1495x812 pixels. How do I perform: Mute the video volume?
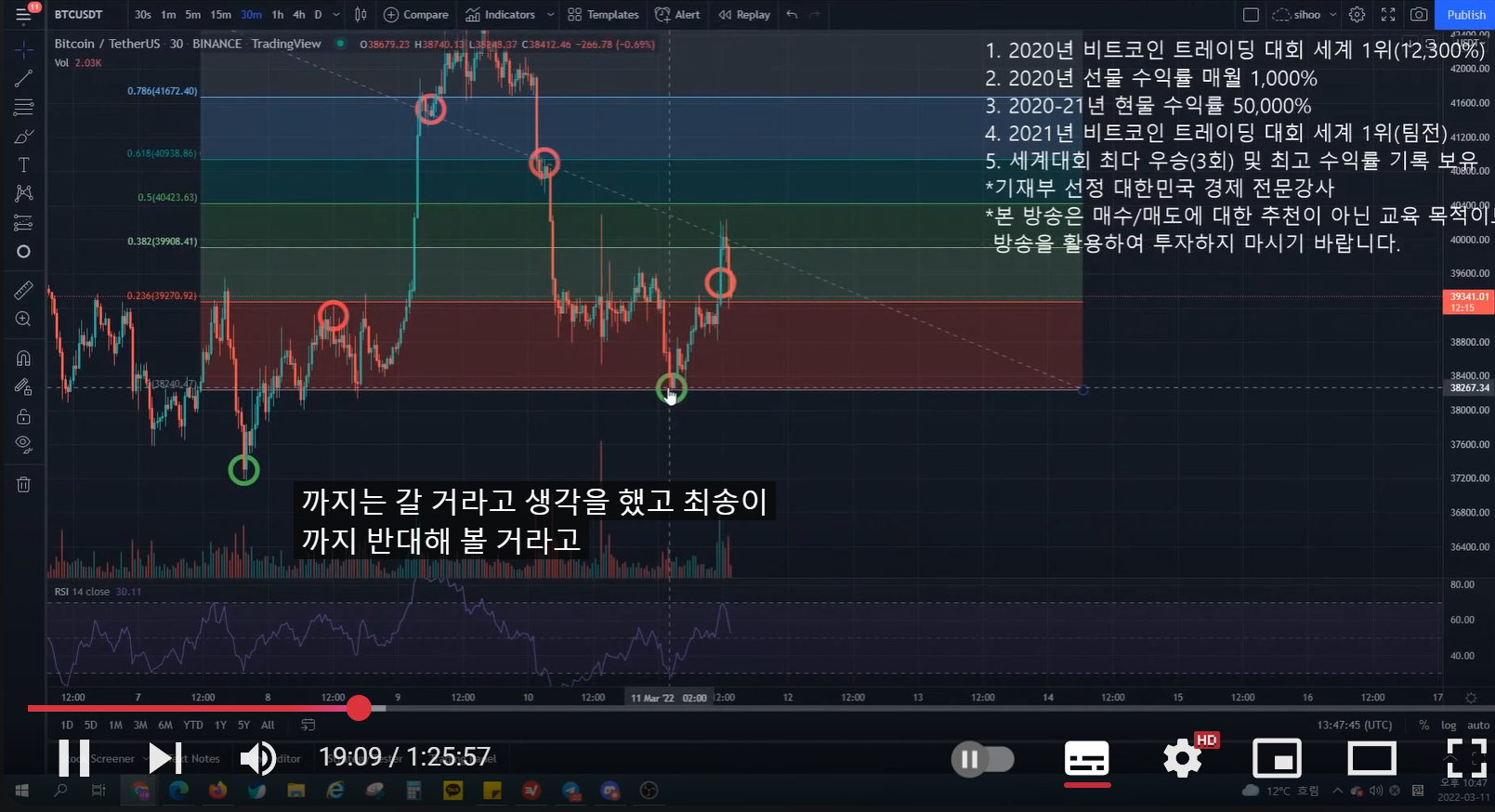257,758
